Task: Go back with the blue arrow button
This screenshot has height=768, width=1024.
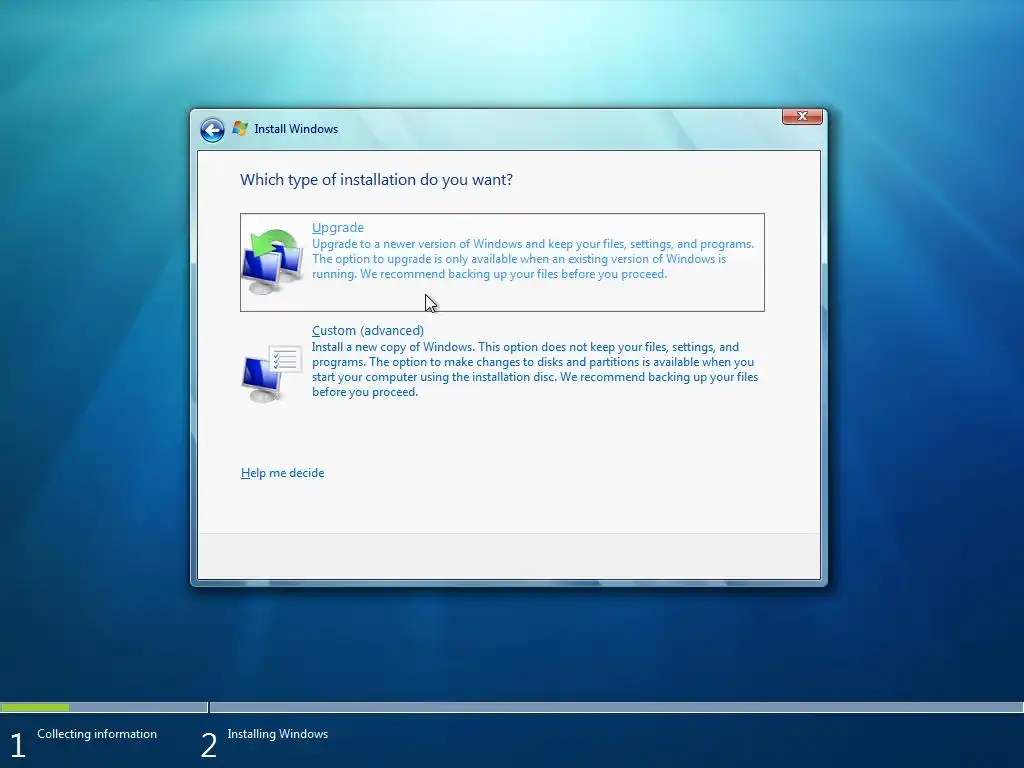Action: [212, 130]
